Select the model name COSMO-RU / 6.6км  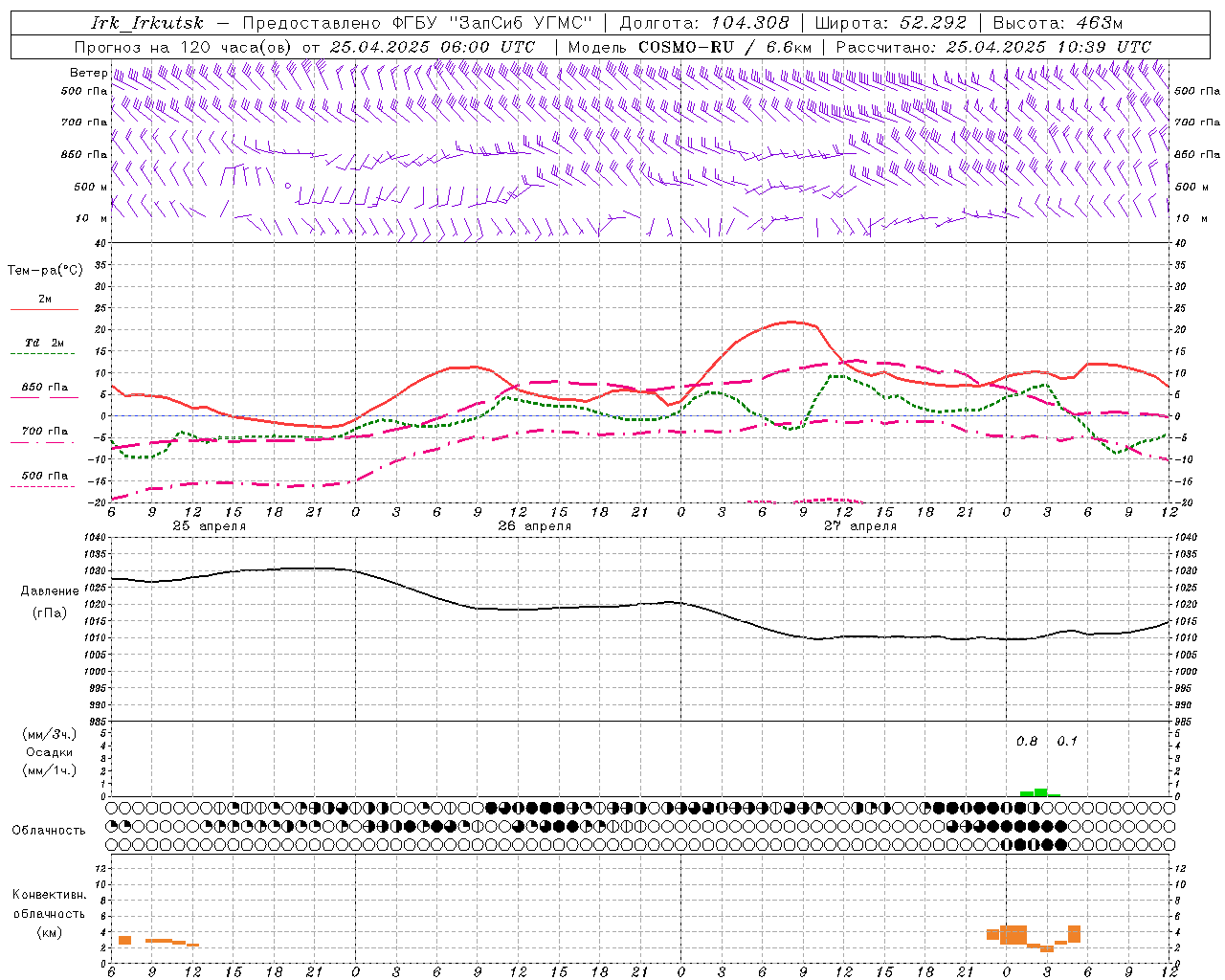click(x=725, y=47)
